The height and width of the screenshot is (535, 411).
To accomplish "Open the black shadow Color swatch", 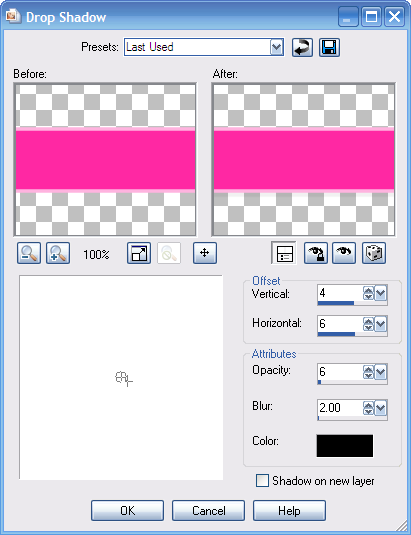I will pos(345,446).
